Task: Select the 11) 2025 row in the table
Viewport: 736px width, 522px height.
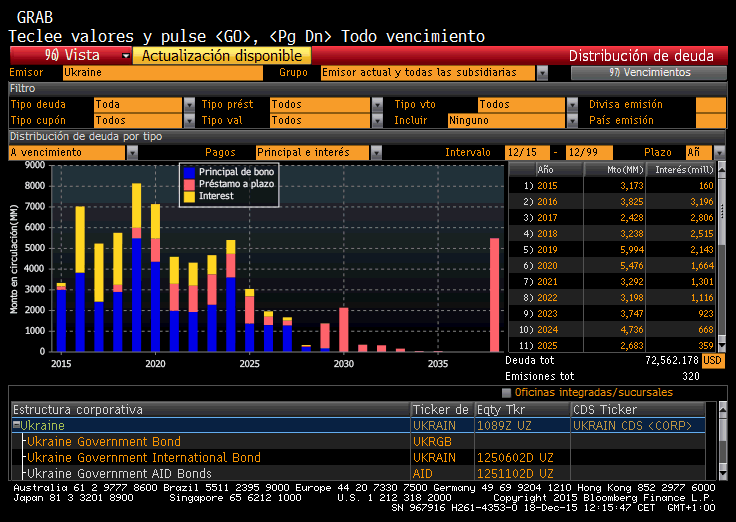Action: click(x=612, y=345)
